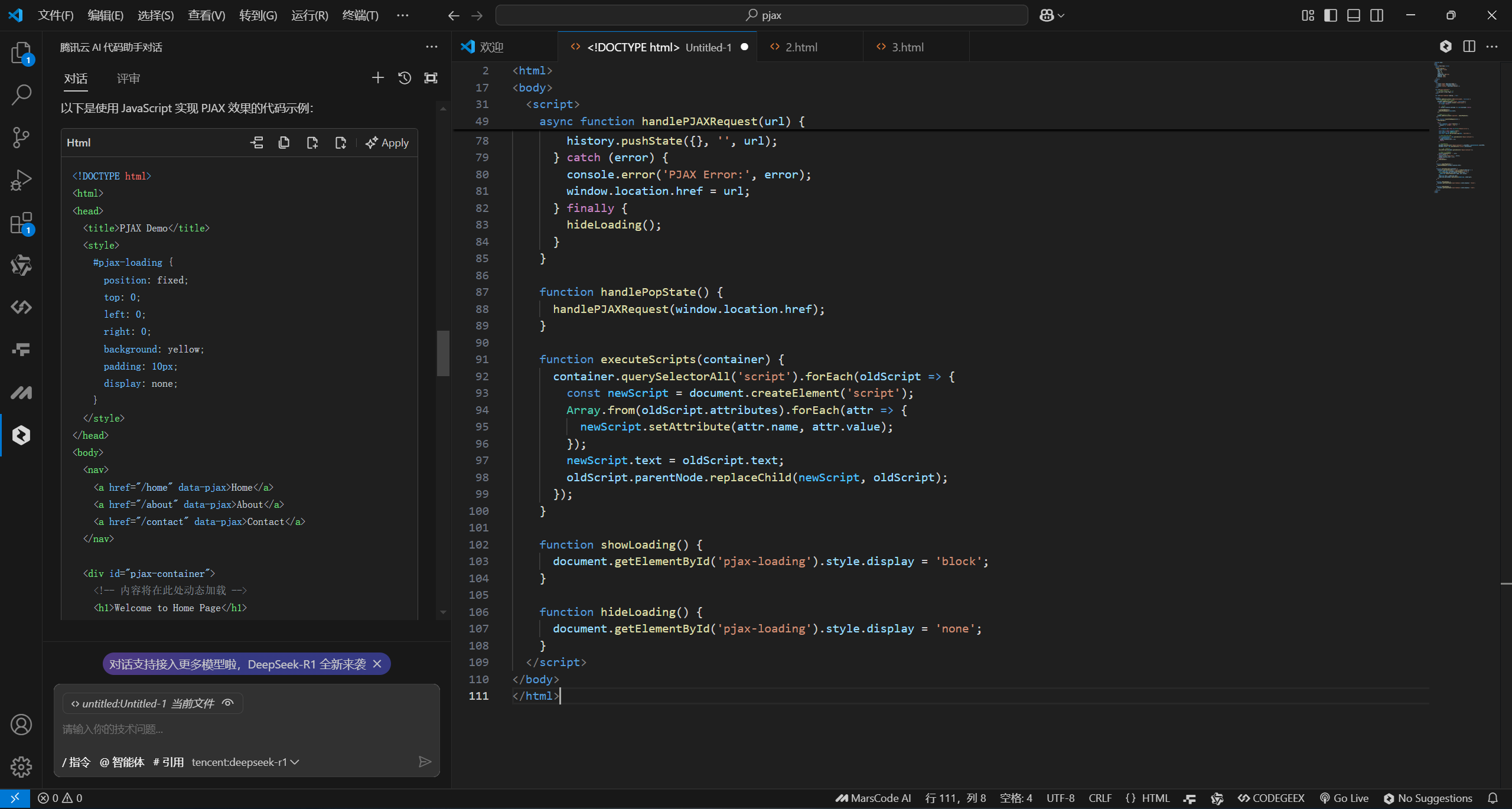Viewport: 1512px width, 809px height.
Task: Change indentation spaces setting (空格: 4)
Action: click(1016, 798)
